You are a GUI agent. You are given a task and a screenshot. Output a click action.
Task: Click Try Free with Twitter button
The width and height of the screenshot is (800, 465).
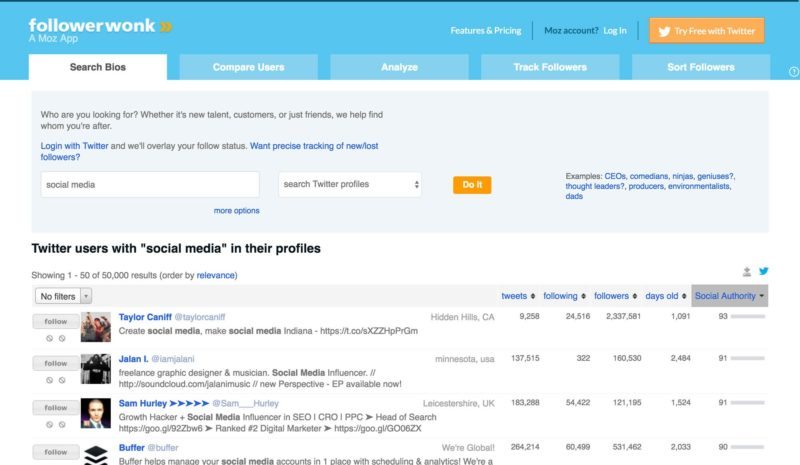coord(707,31)
